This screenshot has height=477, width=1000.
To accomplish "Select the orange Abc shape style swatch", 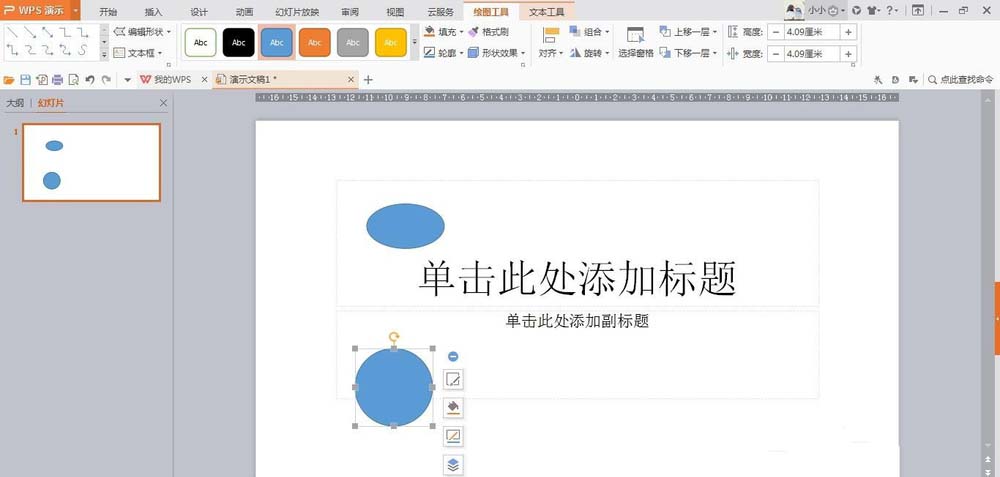I will point(315,43).
